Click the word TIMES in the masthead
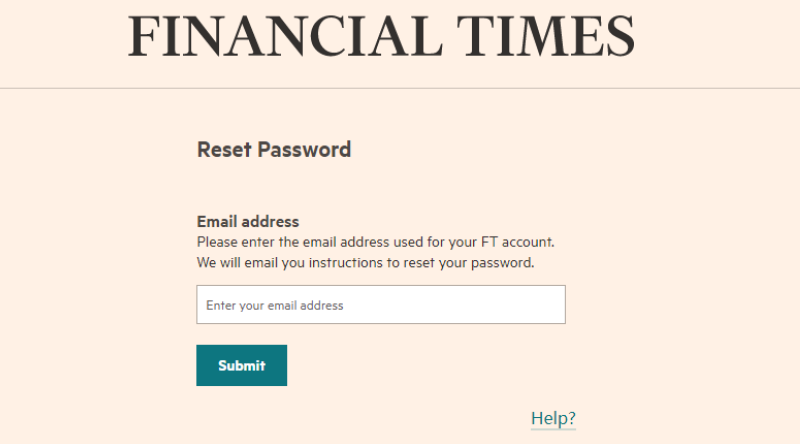Viewport: 800px width, 444px height. point(545,36)
